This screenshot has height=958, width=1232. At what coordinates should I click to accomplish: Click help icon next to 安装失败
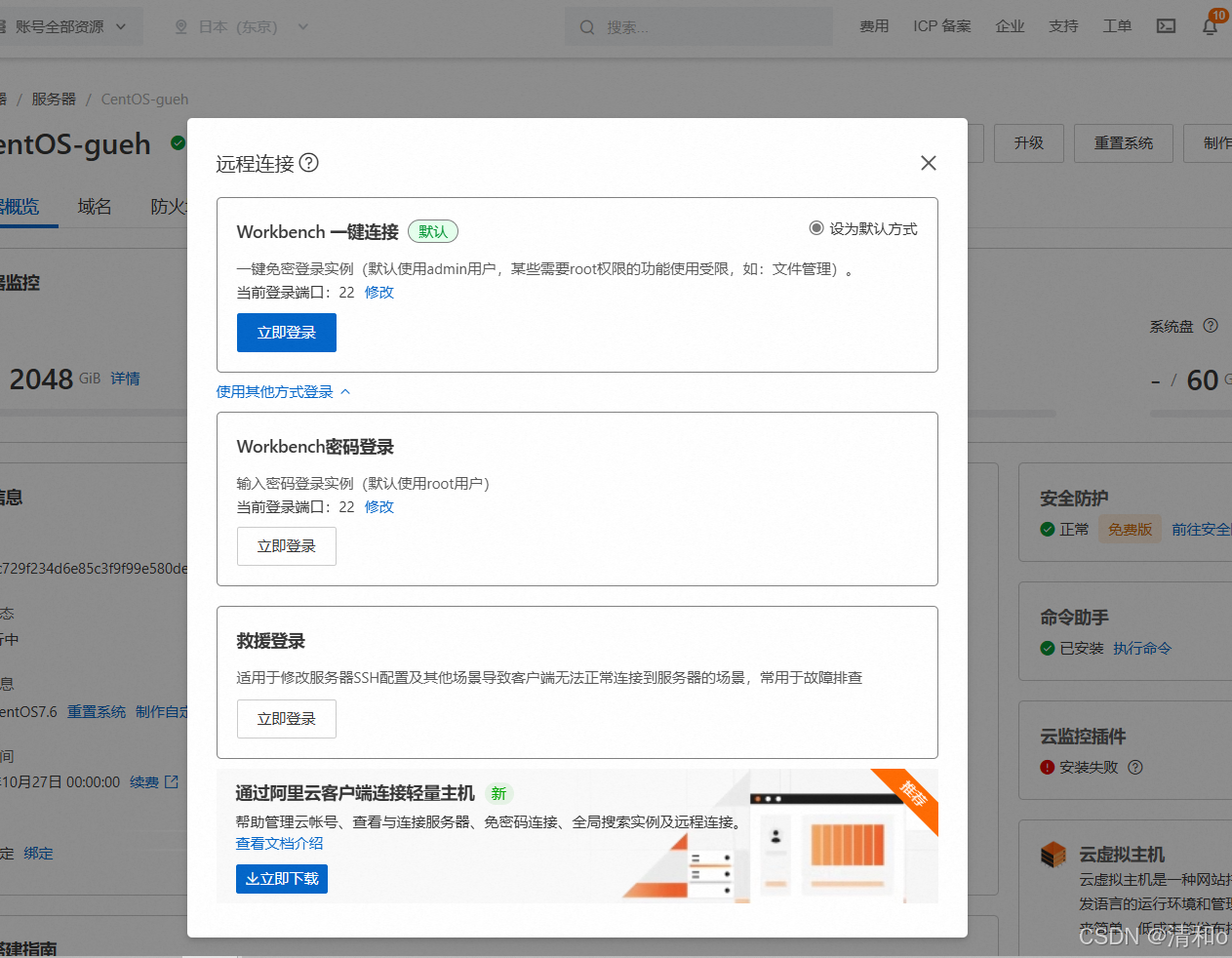tap(1135, 768)
